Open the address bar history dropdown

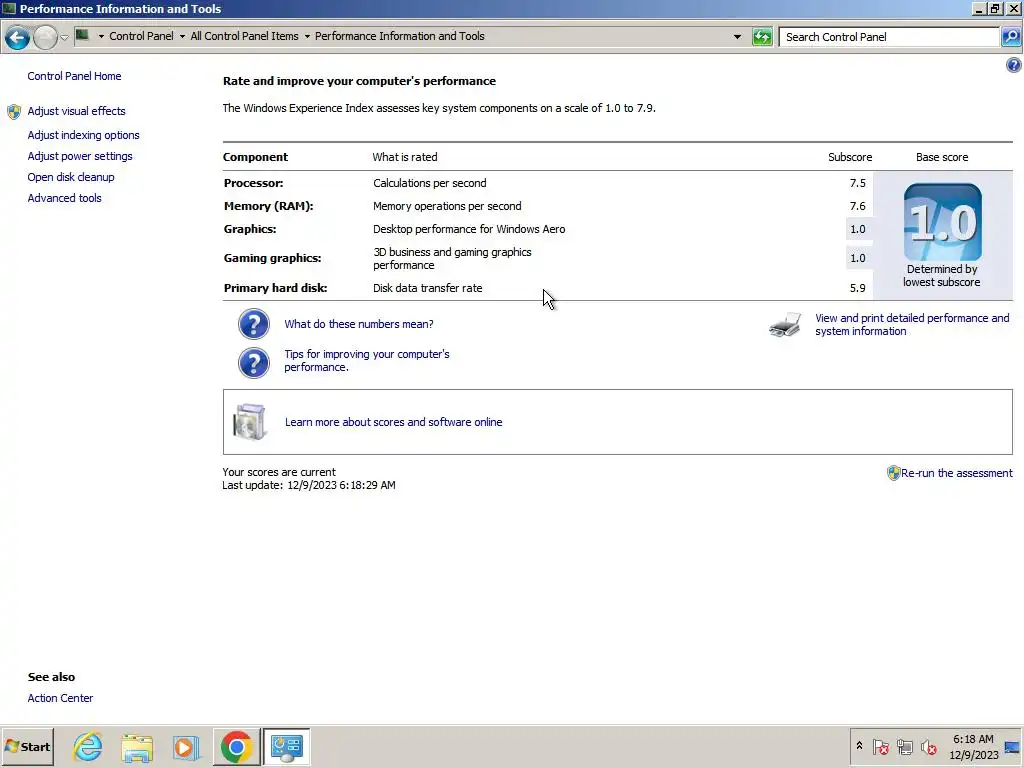click(x=737, y=37)
